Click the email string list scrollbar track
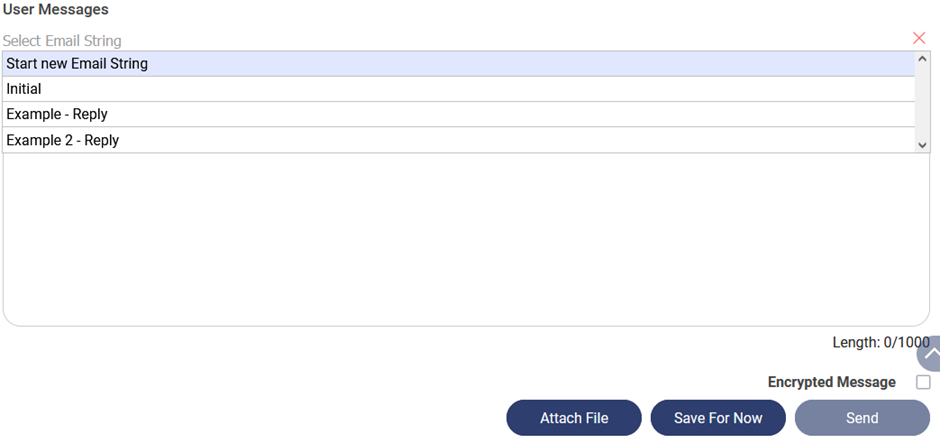The image size is (940, 443). pos(923,102)
